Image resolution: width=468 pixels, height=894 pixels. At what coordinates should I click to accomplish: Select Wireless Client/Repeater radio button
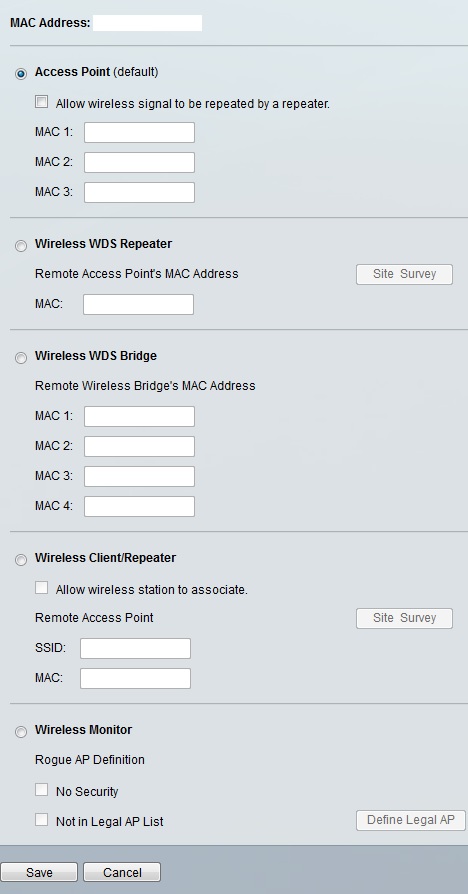coord(21,560)
